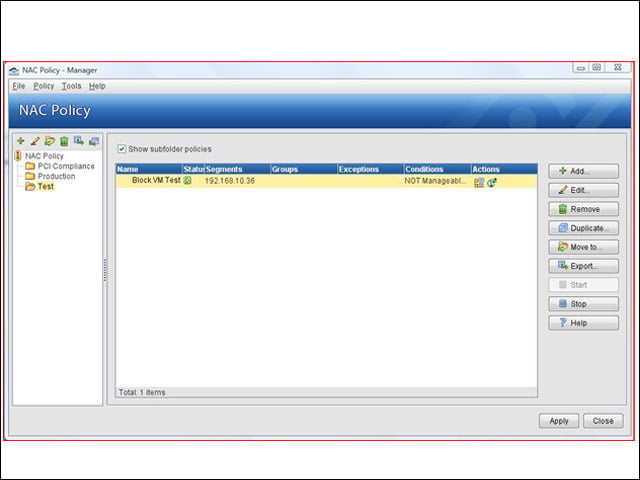
Task: Click the PCI Compliance folder icon
Action: click(x=30, y=166)
